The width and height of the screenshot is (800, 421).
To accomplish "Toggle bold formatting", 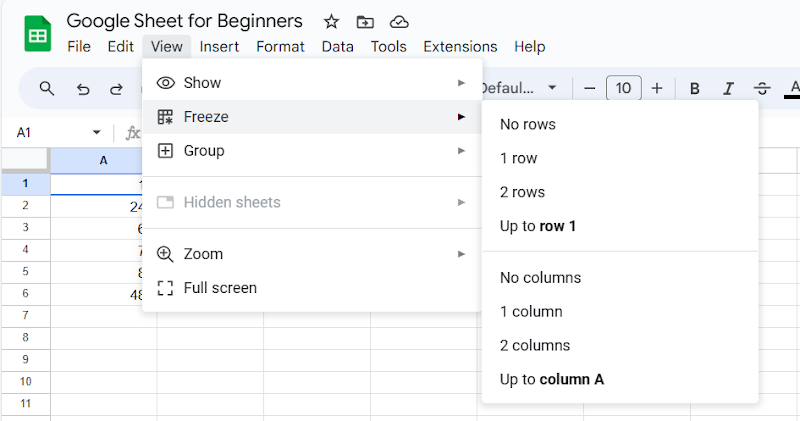I will click(x=694, y=89).
